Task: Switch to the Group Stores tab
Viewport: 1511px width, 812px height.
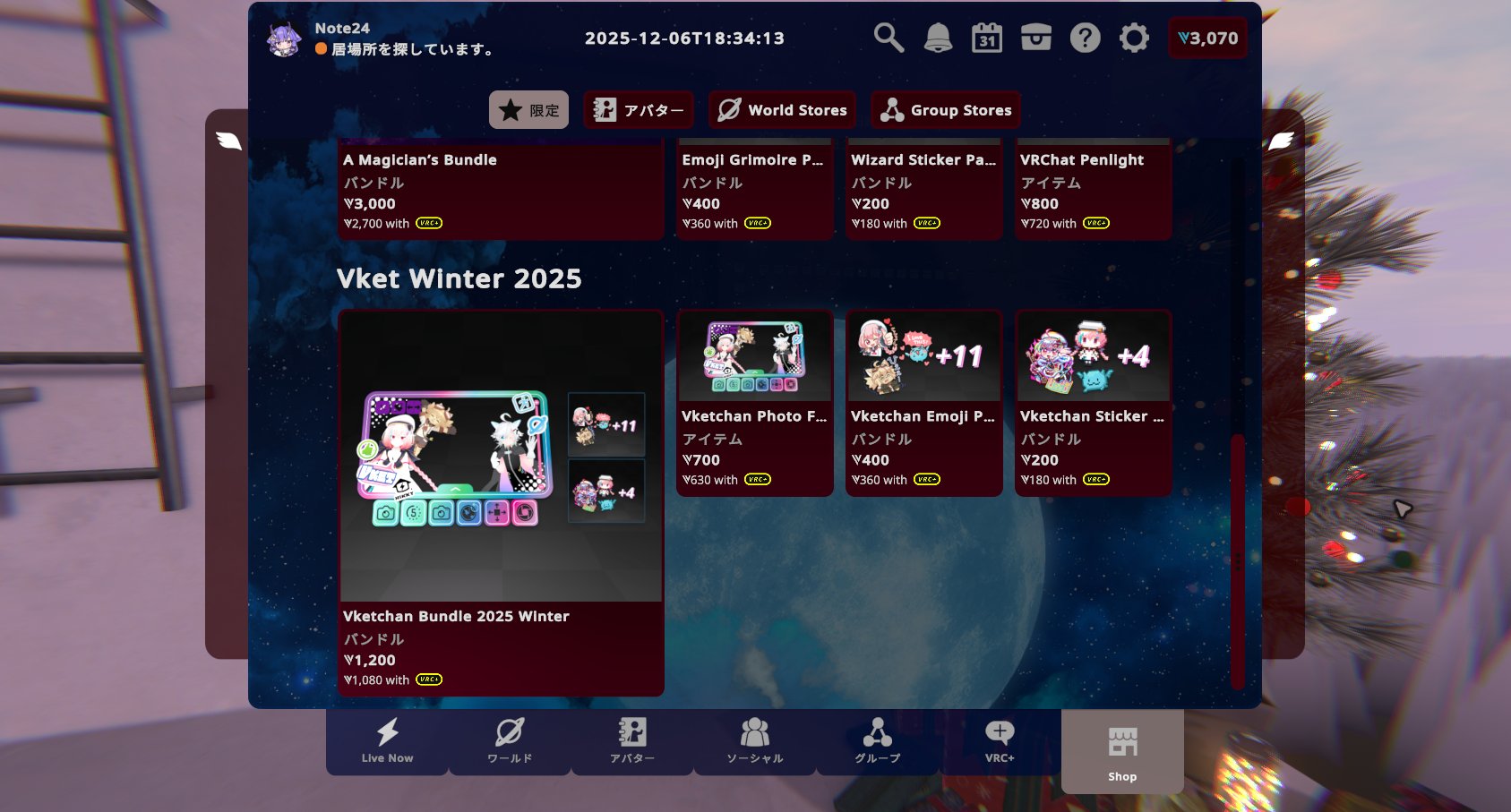Action: (x=946, y=110)
